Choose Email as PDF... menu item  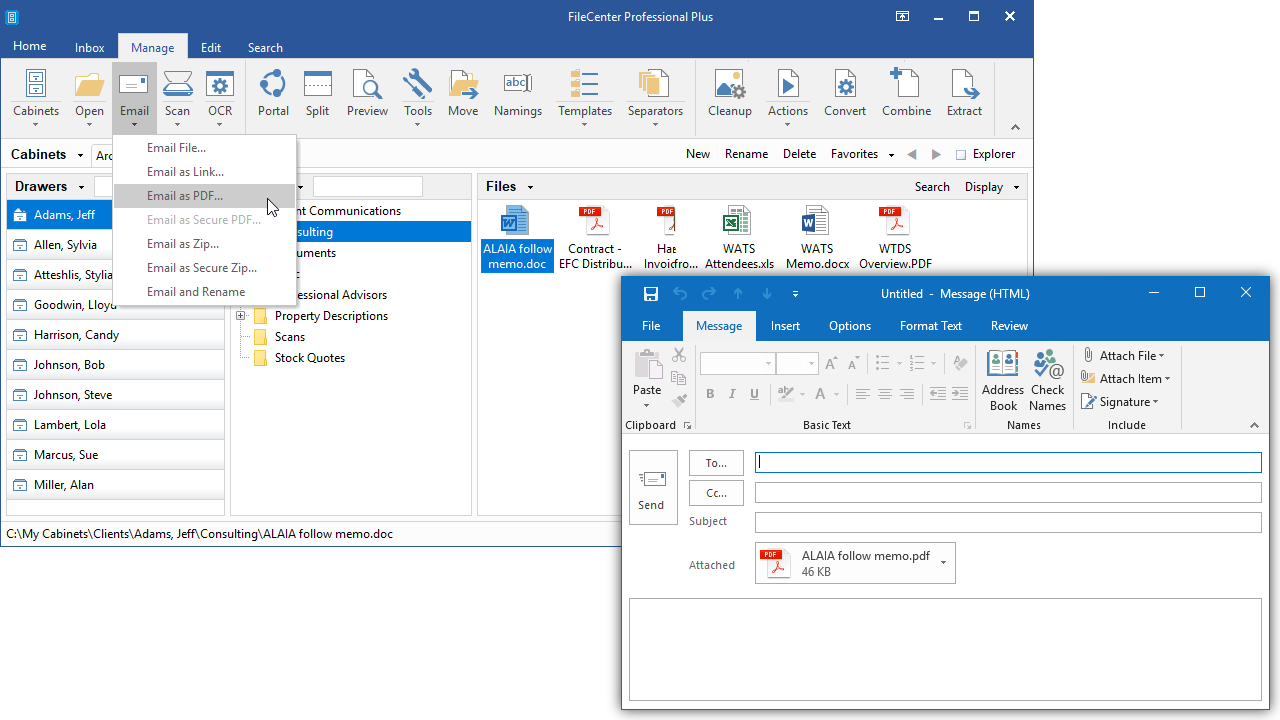click(x=205, y=196)
